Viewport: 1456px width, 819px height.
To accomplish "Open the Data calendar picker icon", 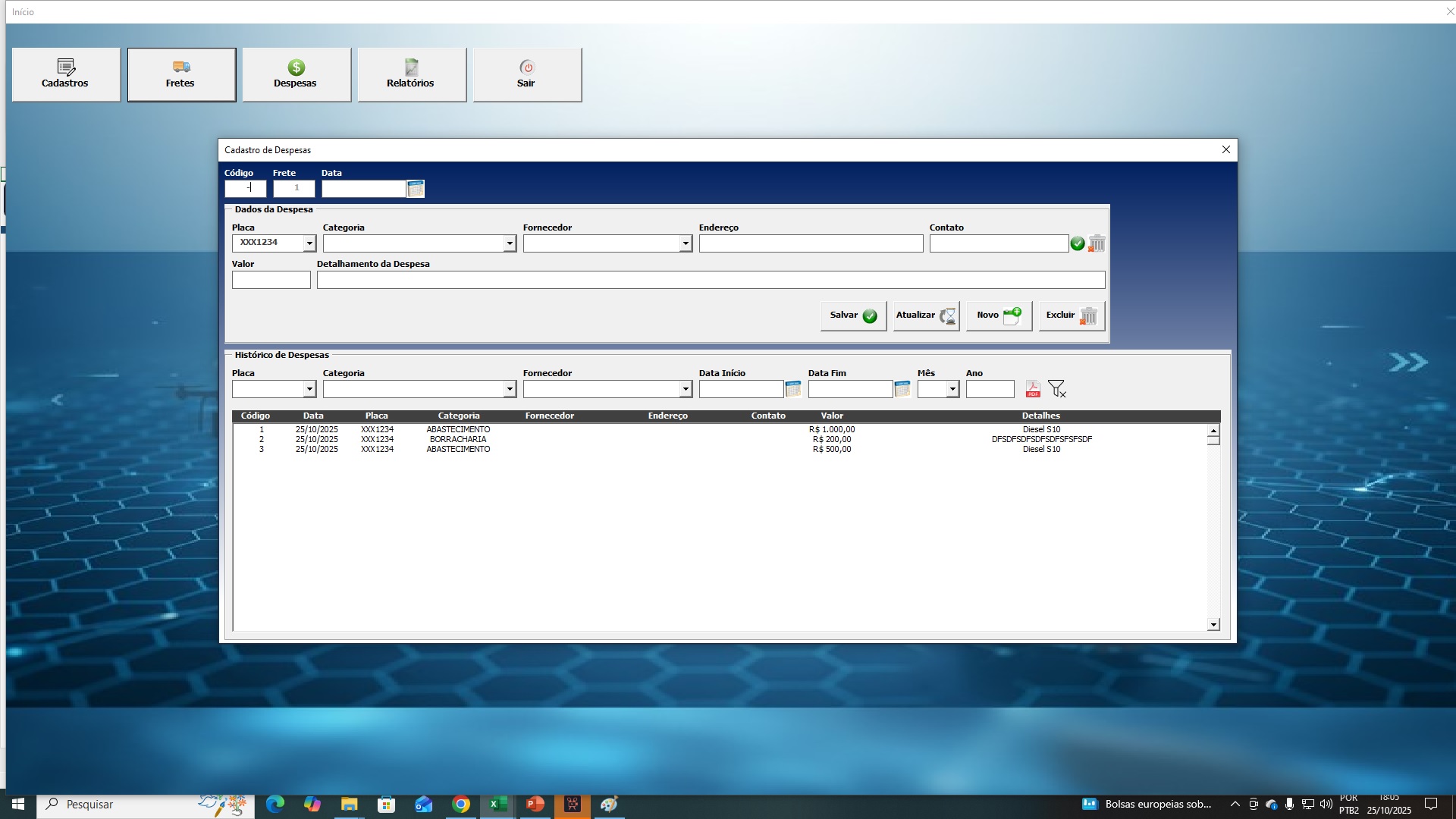I will [416, 189].
